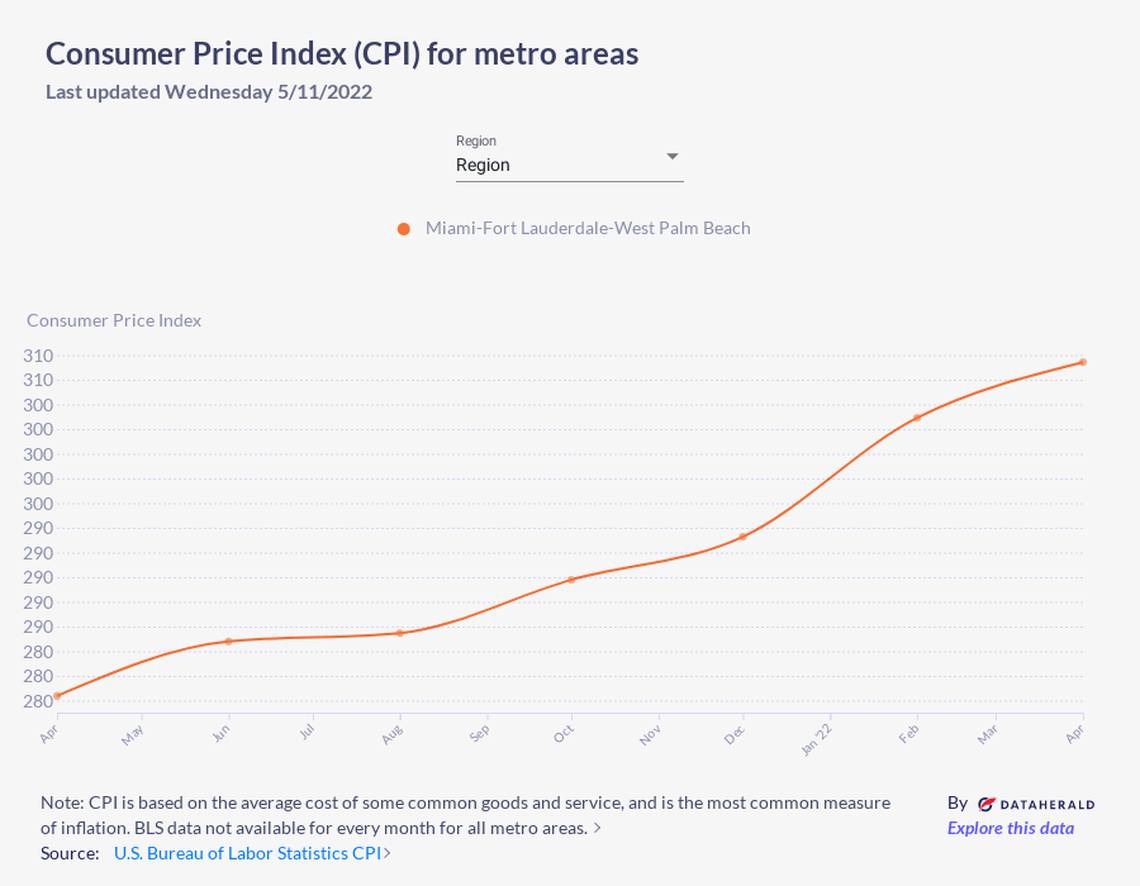Click the first Apr data point
The image size is (1140, 886).
[x=57, y=693]
